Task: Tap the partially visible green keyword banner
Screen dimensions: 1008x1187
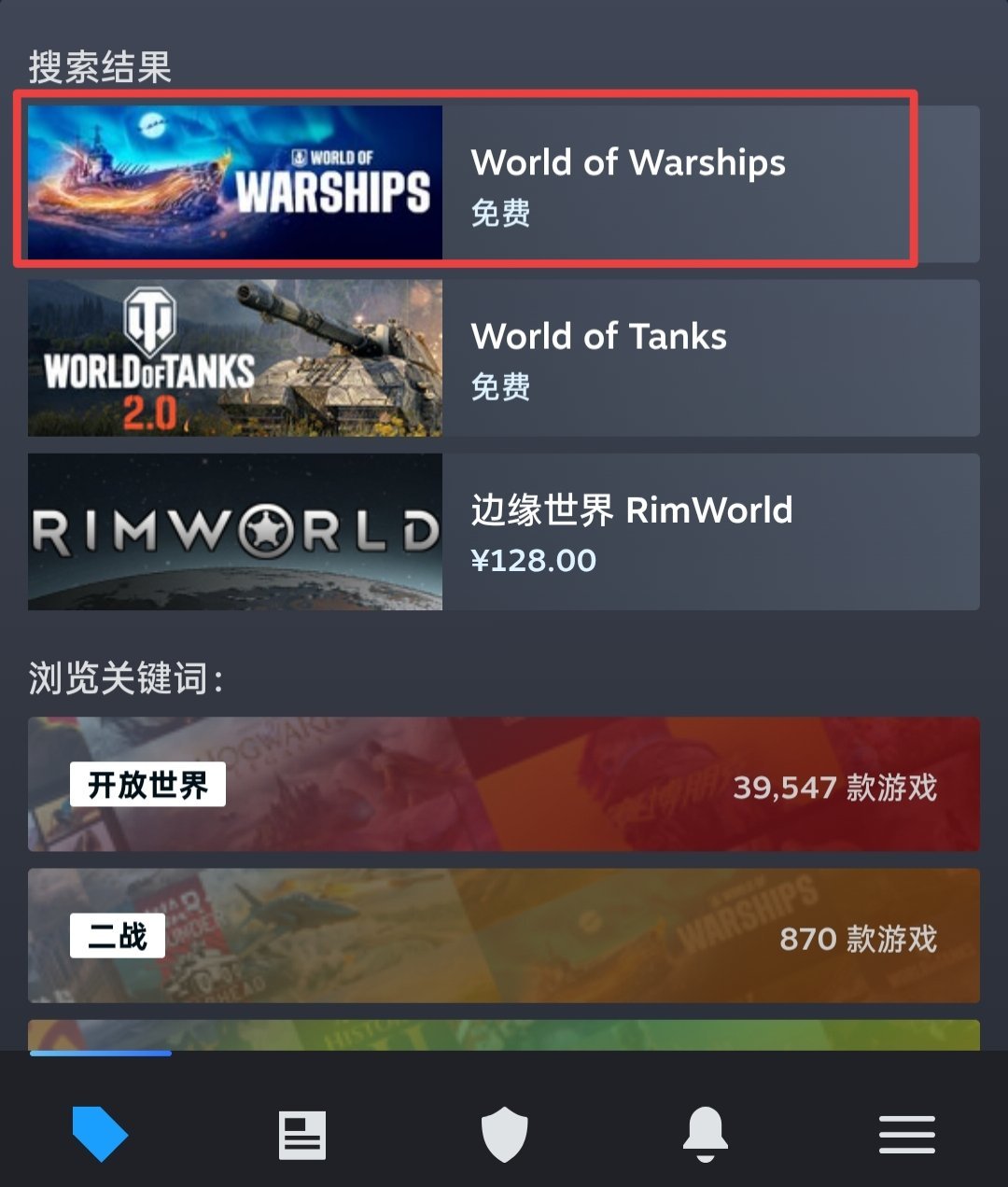Action: (x=504, y=1035)
